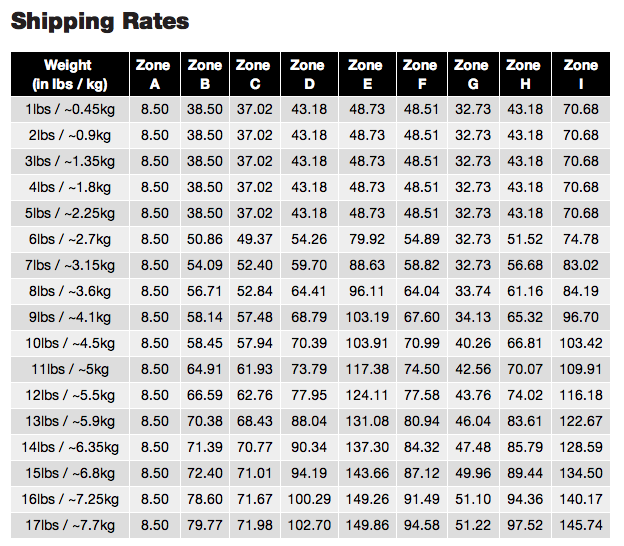Select the 50.86 rate in Zone B
Screen dimensions: 624x546
(x=204, y=239)
